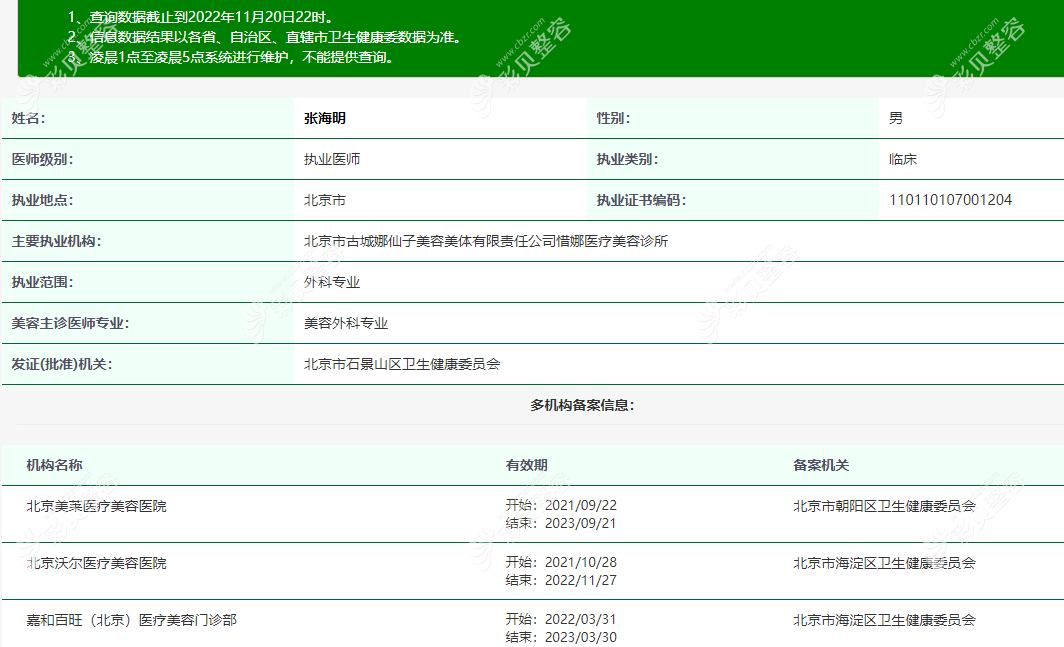Open the 北京美莱医疗美容医院 entry
Viewport: 1064px width, 647px height.
[x=96, y=506]
